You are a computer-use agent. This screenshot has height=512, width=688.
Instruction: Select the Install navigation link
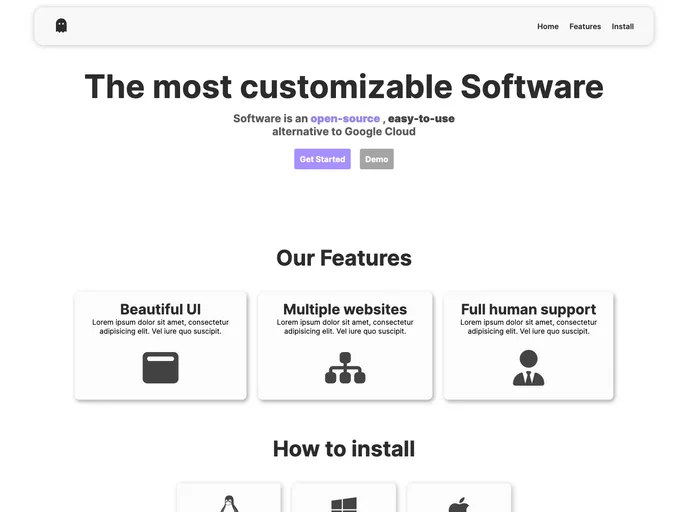(622, 27)
